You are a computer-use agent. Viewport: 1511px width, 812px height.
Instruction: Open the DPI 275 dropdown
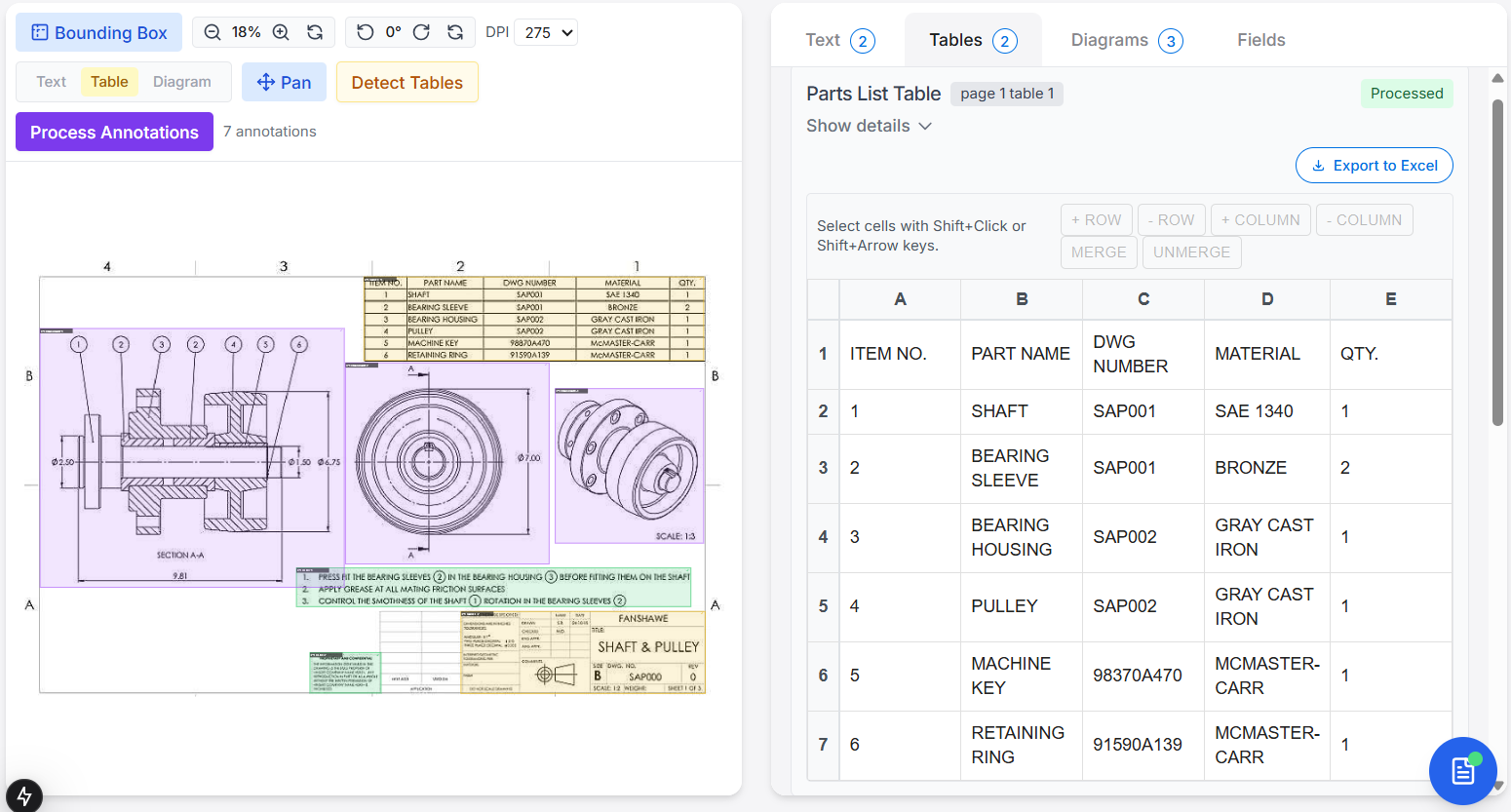(546, 32)
